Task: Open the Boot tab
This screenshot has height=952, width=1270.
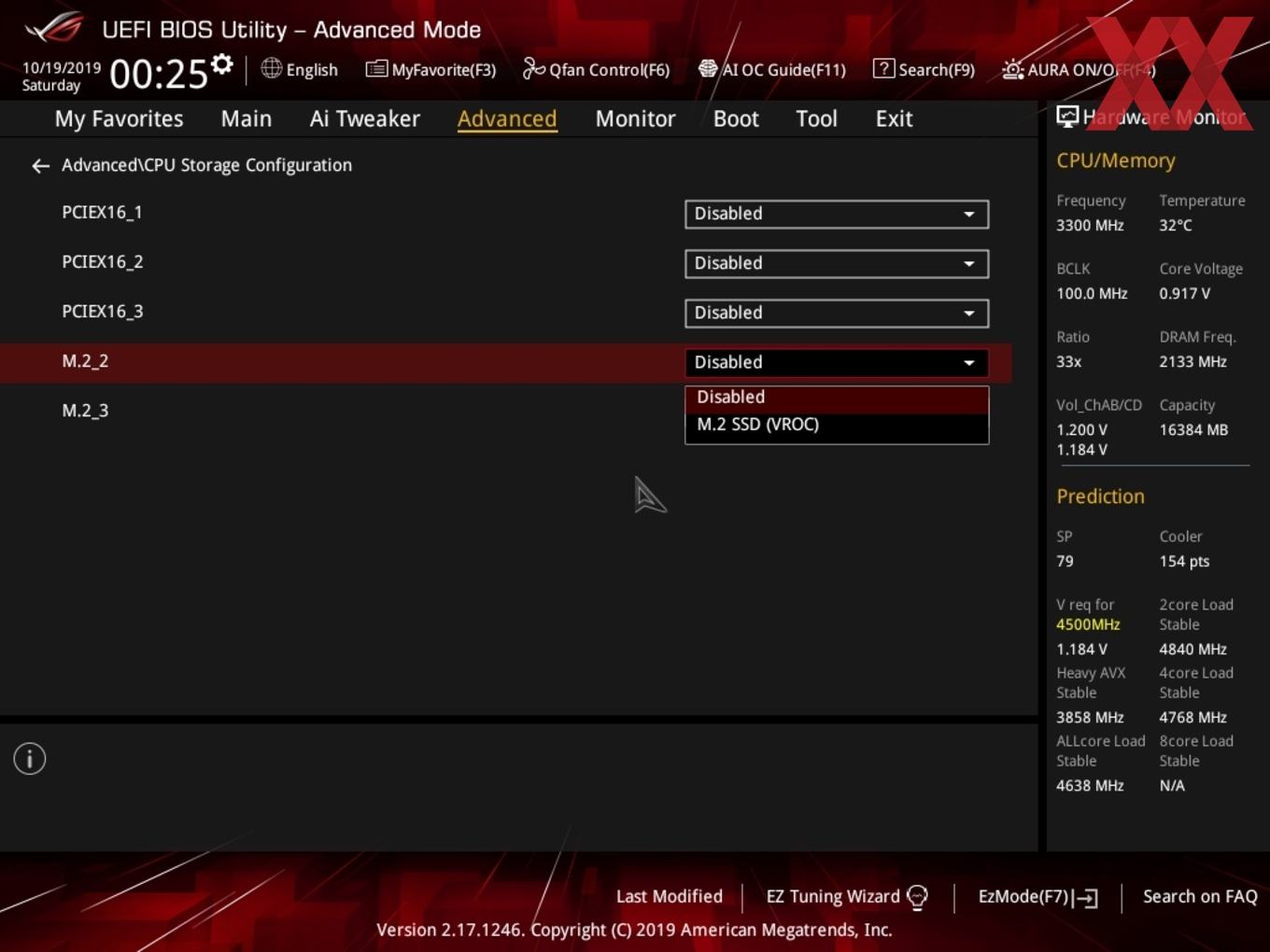Action: (x=736, y=119)
